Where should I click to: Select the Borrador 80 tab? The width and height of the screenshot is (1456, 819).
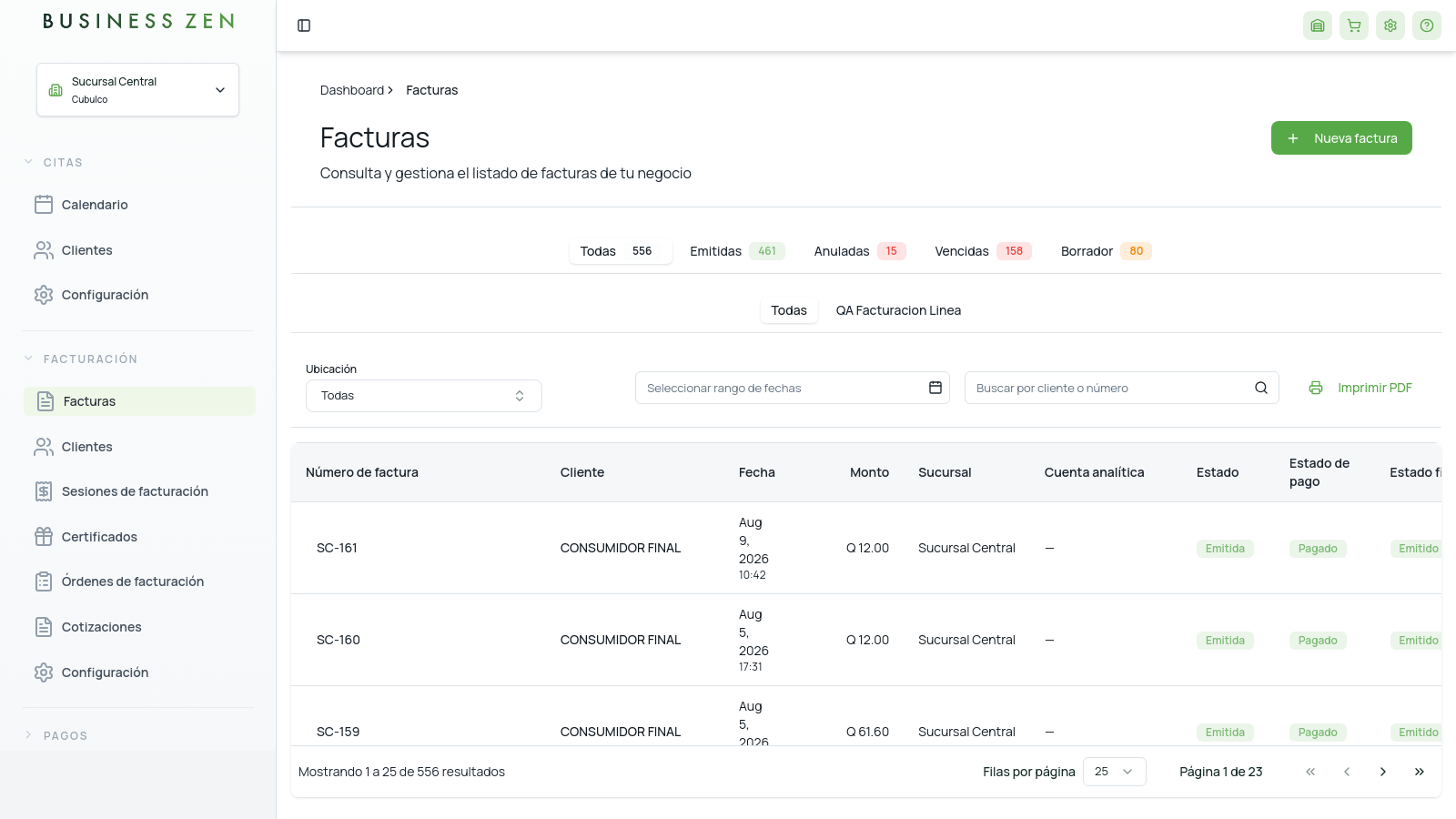[x=1106, y=251]
